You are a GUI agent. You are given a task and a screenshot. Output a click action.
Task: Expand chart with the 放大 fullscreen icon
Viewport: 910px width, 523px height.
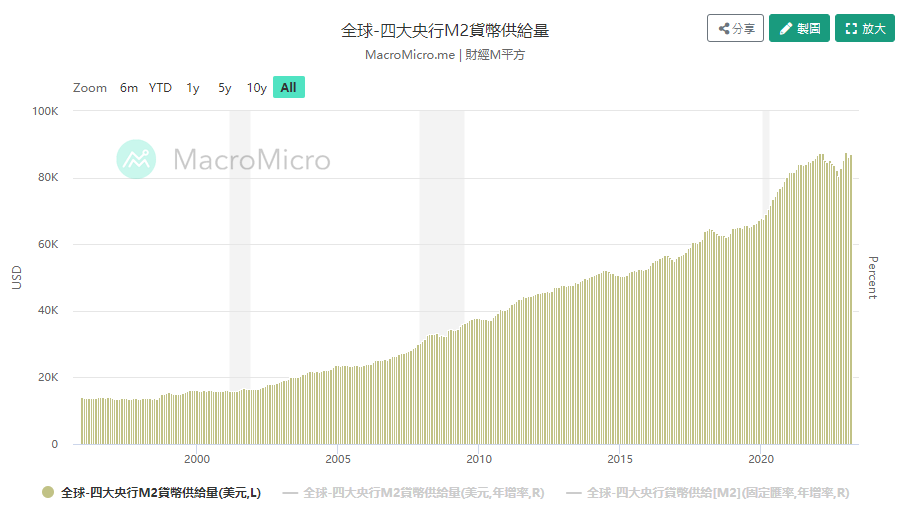pyautogui.click(x=865, y=29)
